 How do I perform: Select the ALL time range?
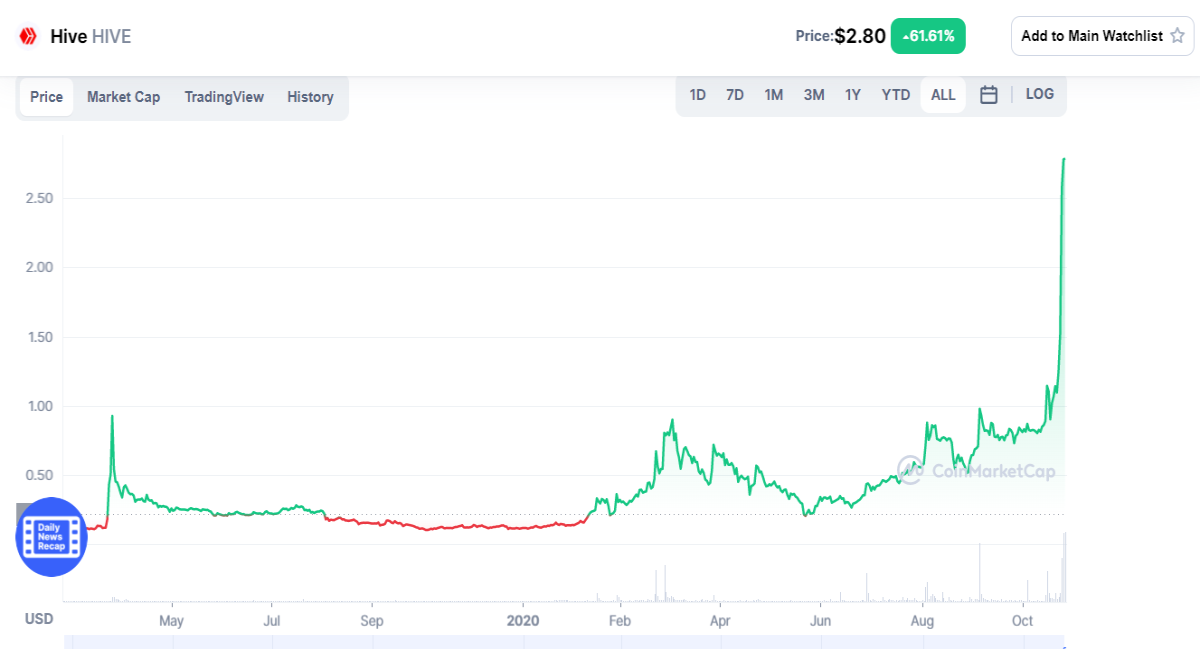[x=943, y=95]
